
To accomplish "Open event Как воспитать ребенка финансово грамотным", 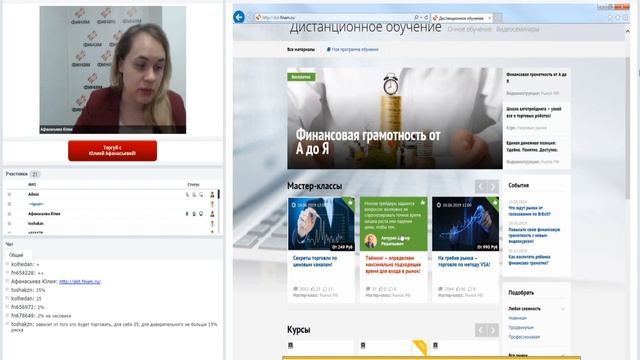I will click(529, 260).
